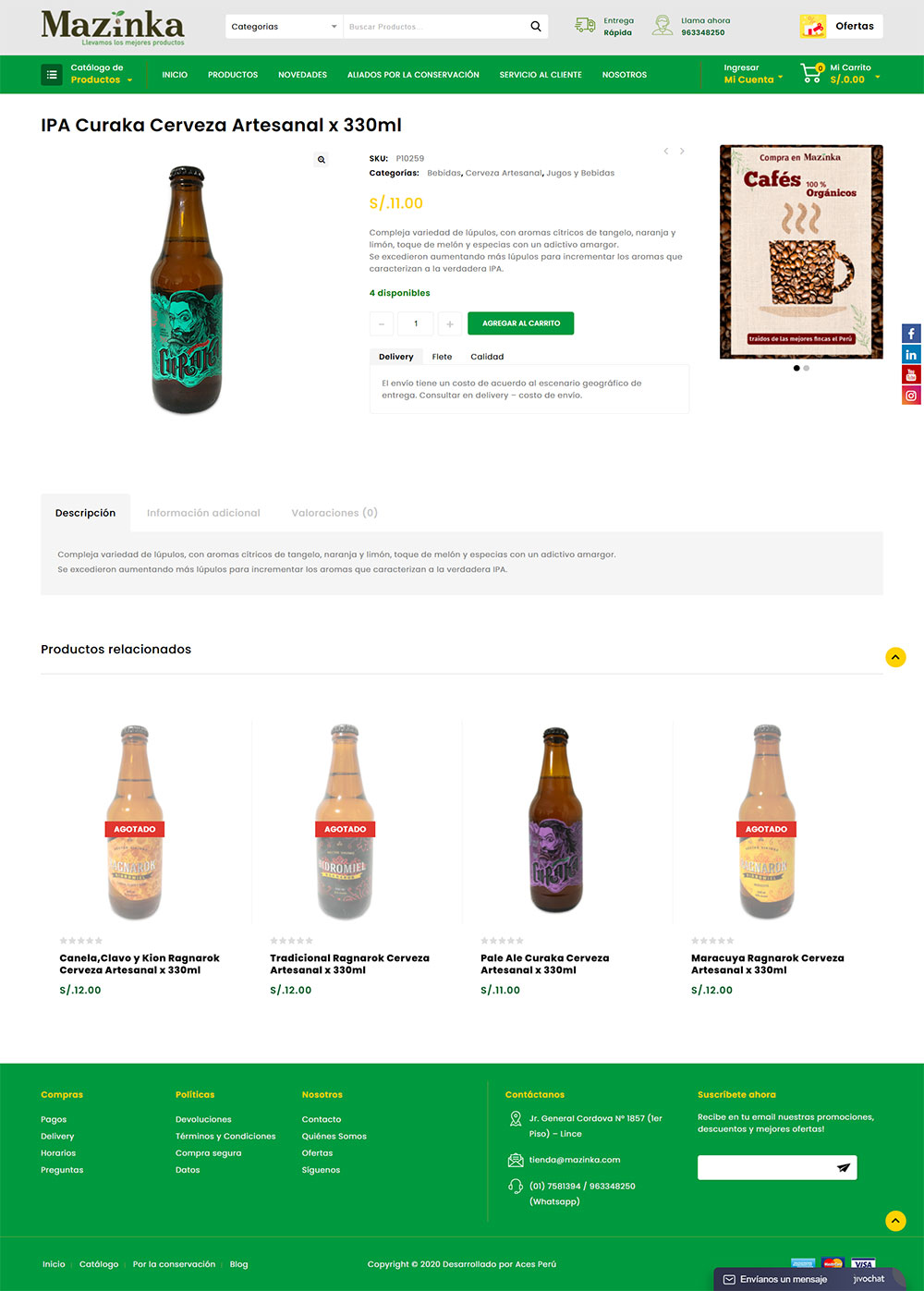The image size is (924, 1291).
Task: Click the yellow scroll-to-top arrow in footer
Action: 895,1220
